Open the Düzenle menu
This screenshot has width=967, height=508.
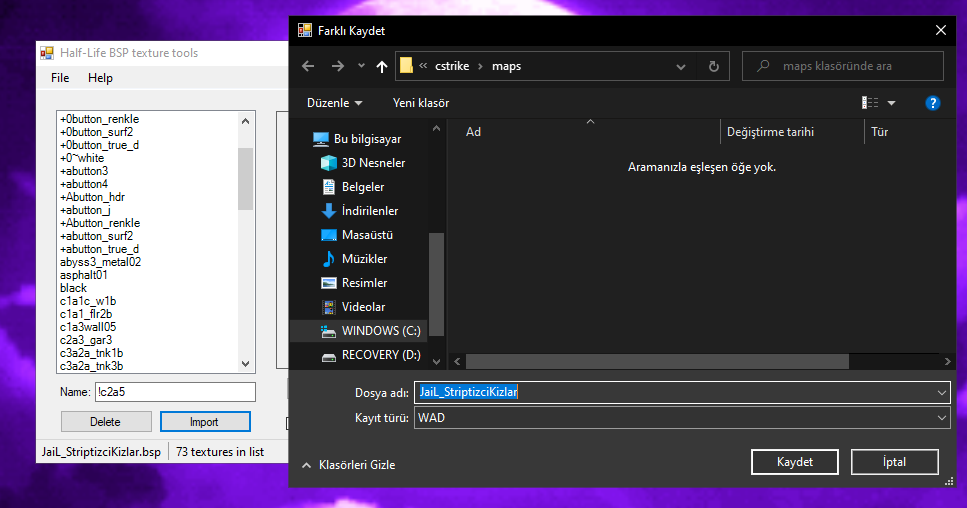point(334,103)
